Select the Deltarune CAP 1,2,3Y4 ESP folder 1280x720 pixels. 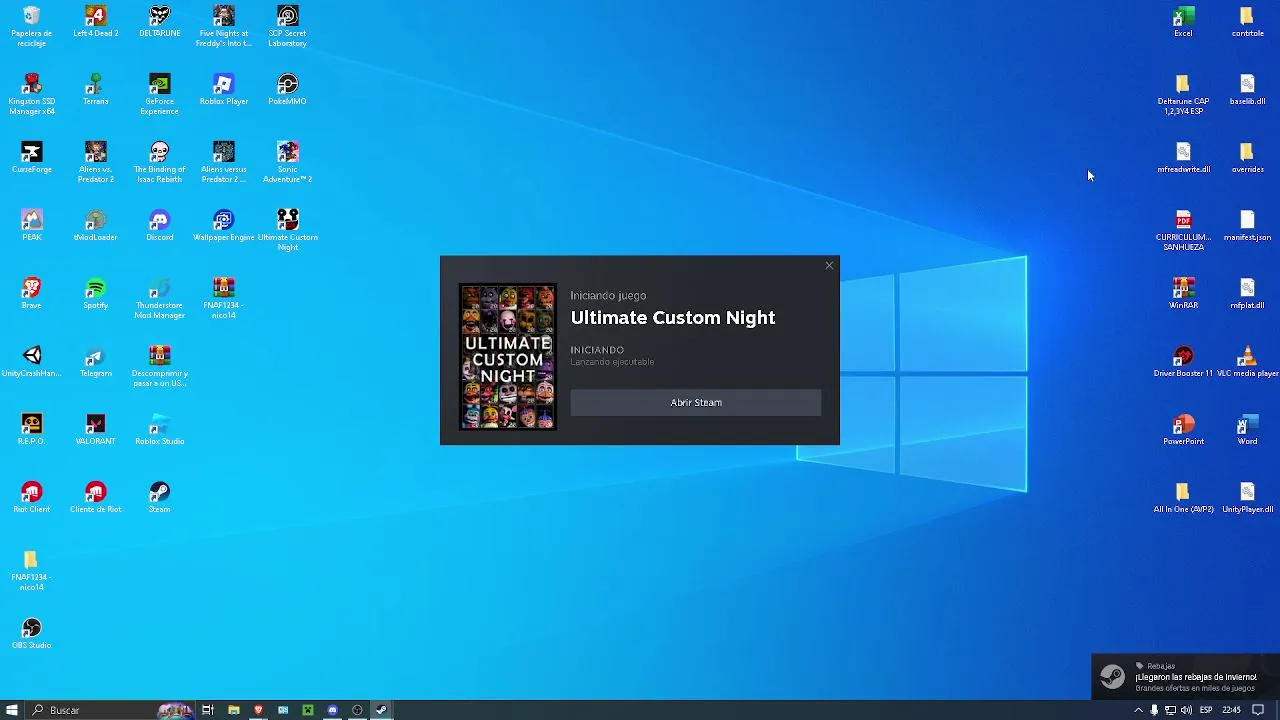tap(1184, 95)
